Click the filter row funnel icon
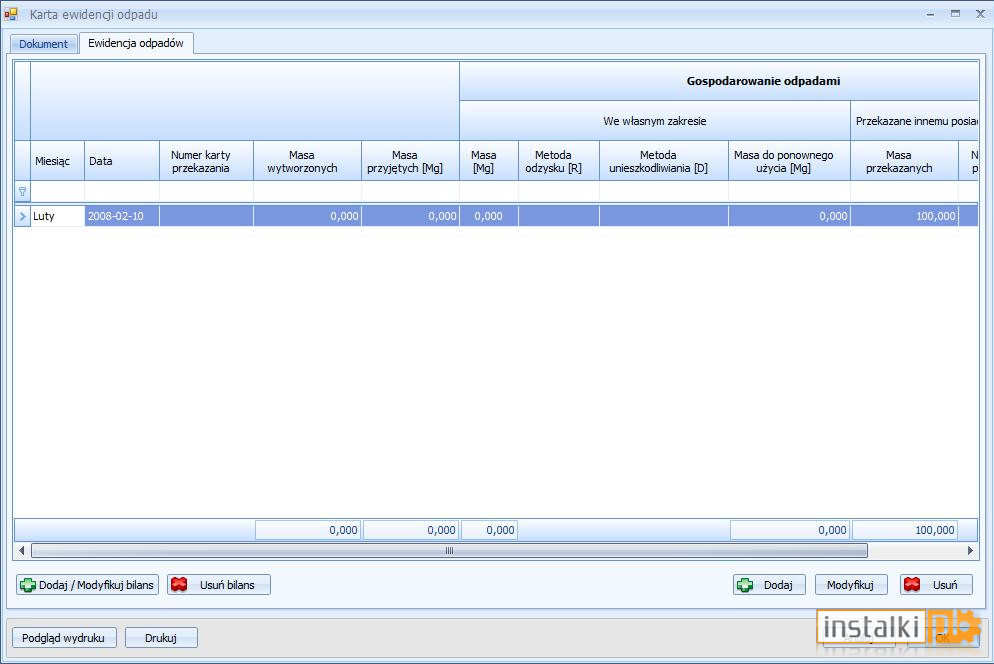Viewport: 994px width, 664px height. (x=22, y=191)
